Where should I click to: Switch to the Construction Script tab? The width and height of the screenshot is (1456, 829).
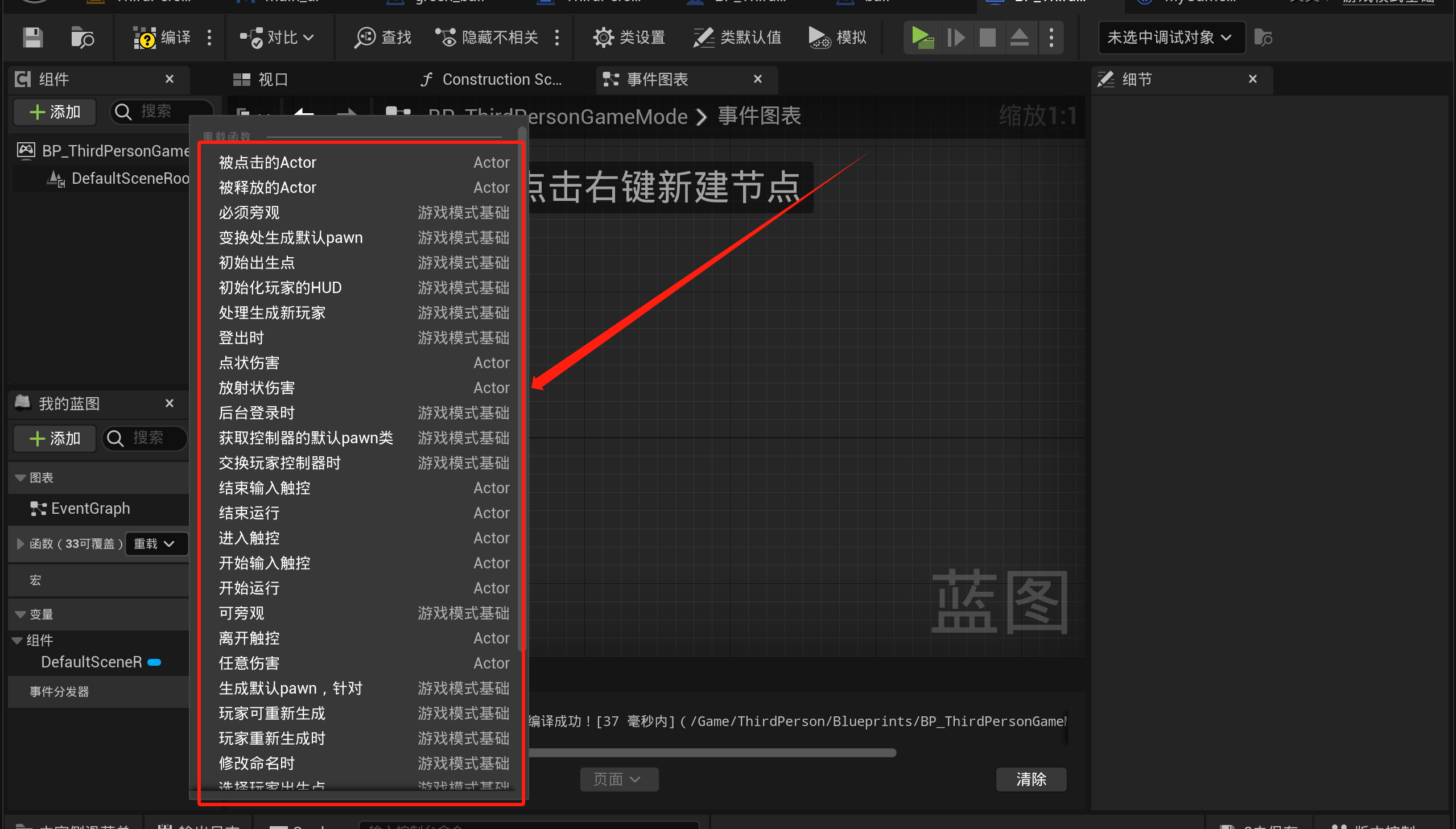[492, 79]
